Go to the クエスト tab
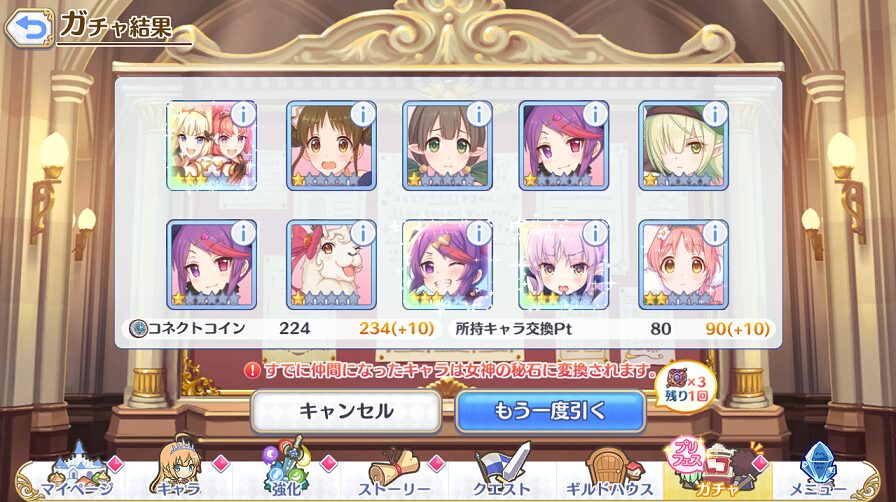The height and width of the screenshot is (502, 896). coord(502,471)
